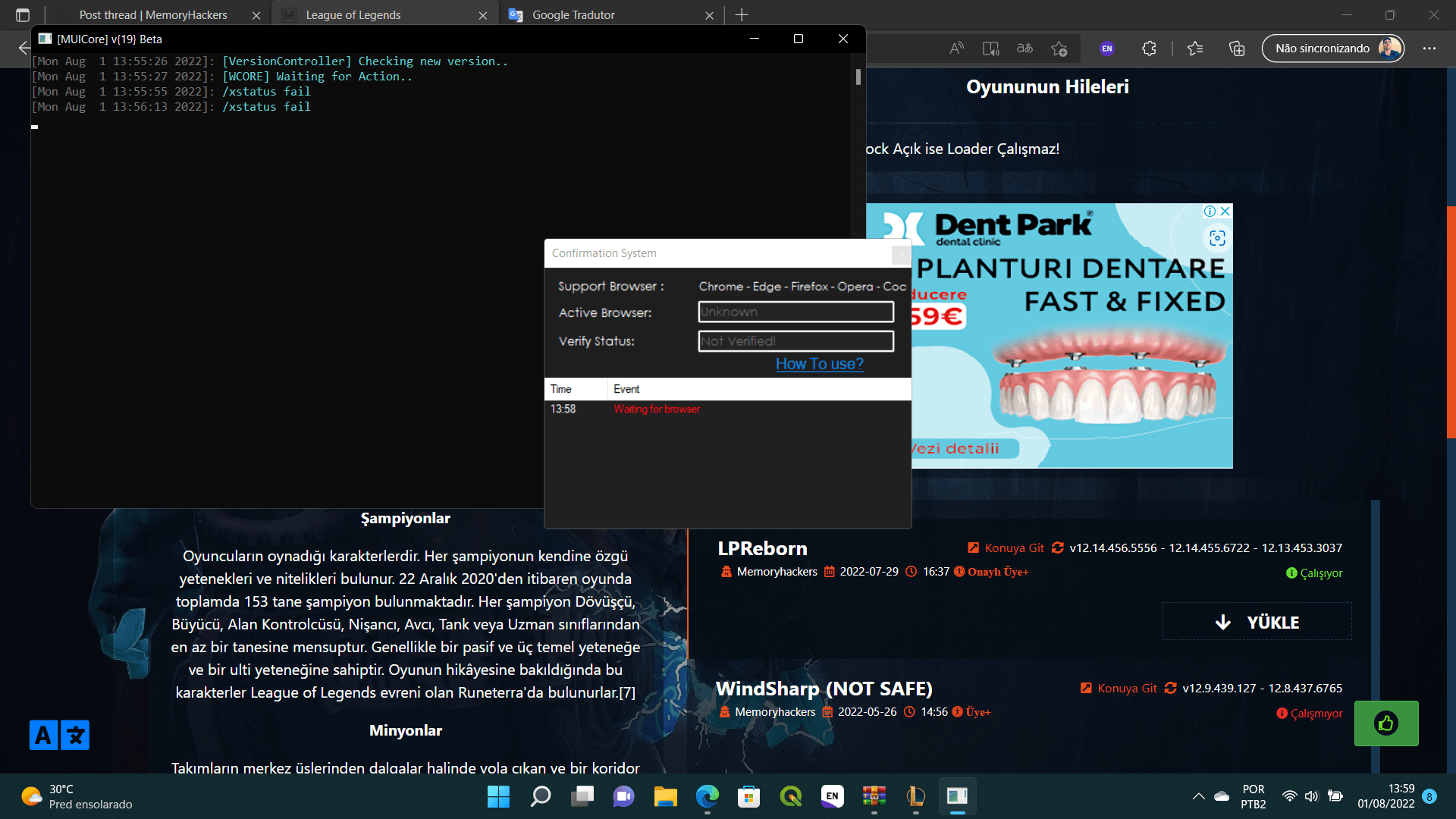Open the EN app icon on taskbar
This screenshot has width=1456, height=819.
point(832,796)
